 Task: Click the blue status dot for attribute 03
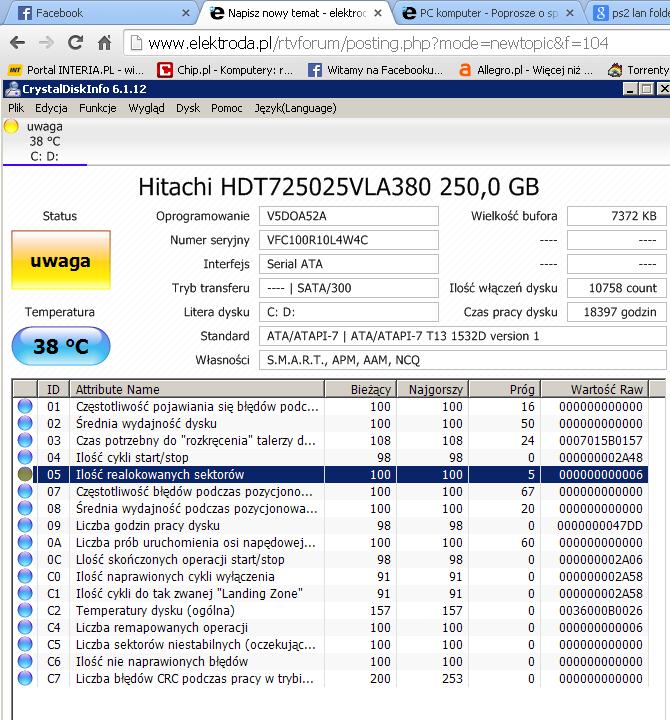click(x=25, y=440)
